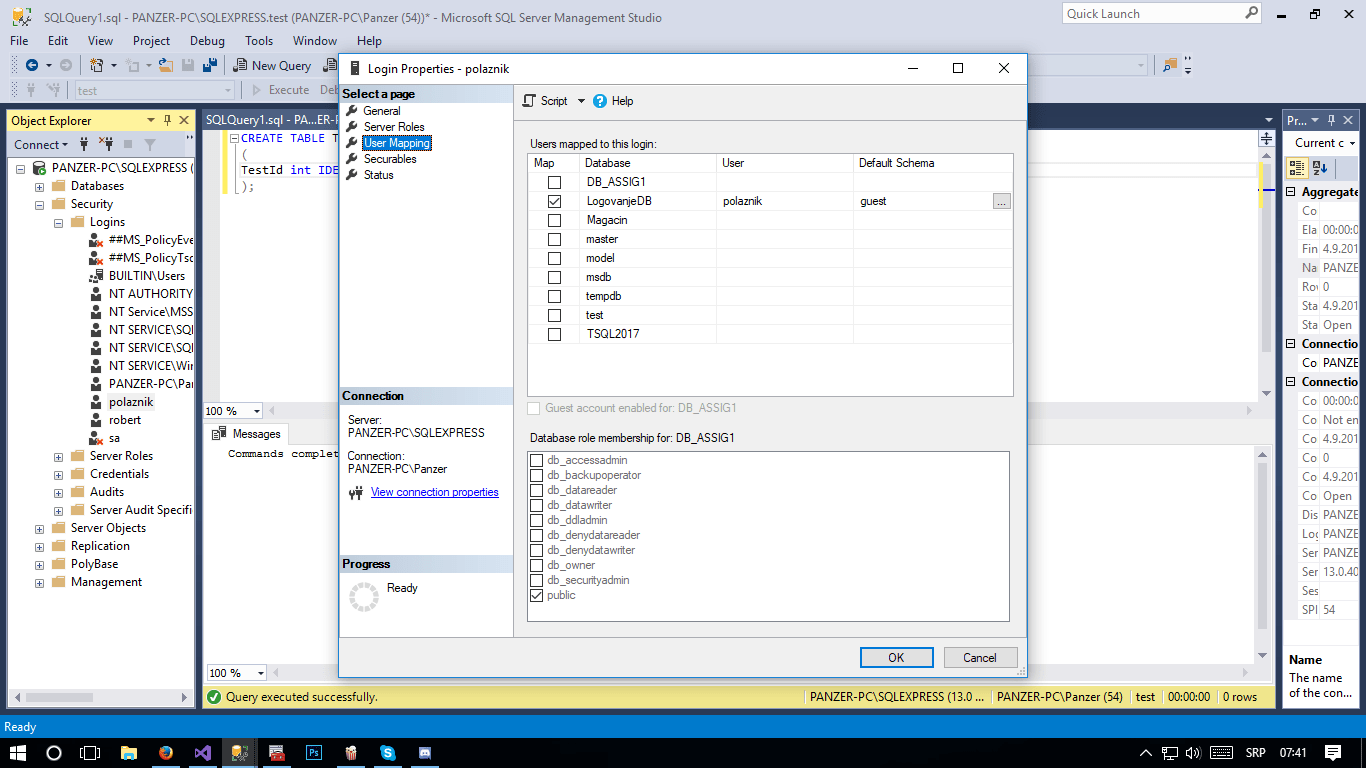This screenshot has height=768, width=1366.
Task: Click the Save All icon in the toolbar
Action: point(210,65)
